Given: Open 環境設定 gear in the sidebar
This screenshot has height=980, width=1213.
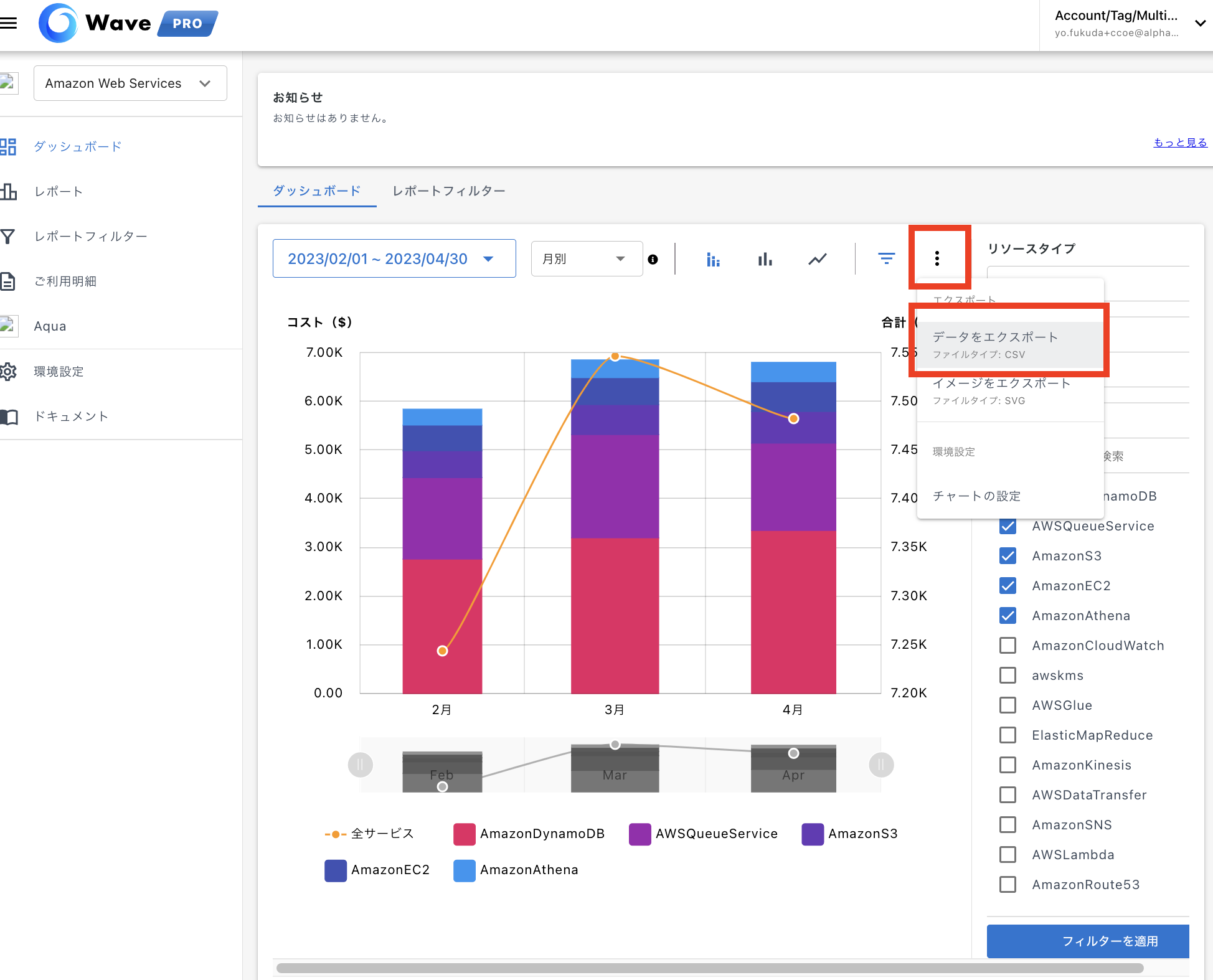Looking at the screenshot, I should coord(9,372).
